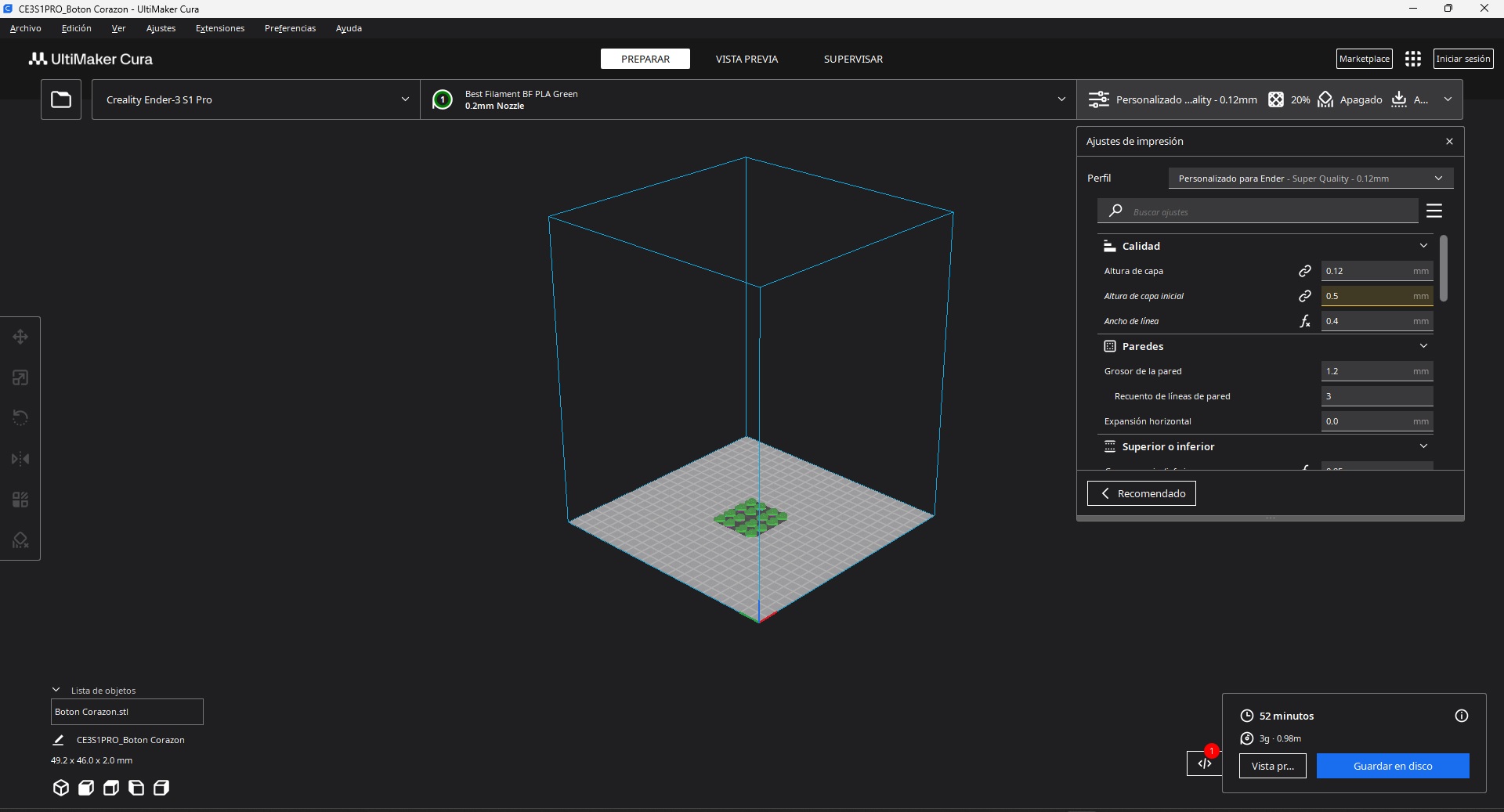Select the Rotate tool in left toolbar
The image size is (1504, 812).
(x=20, y=418)
